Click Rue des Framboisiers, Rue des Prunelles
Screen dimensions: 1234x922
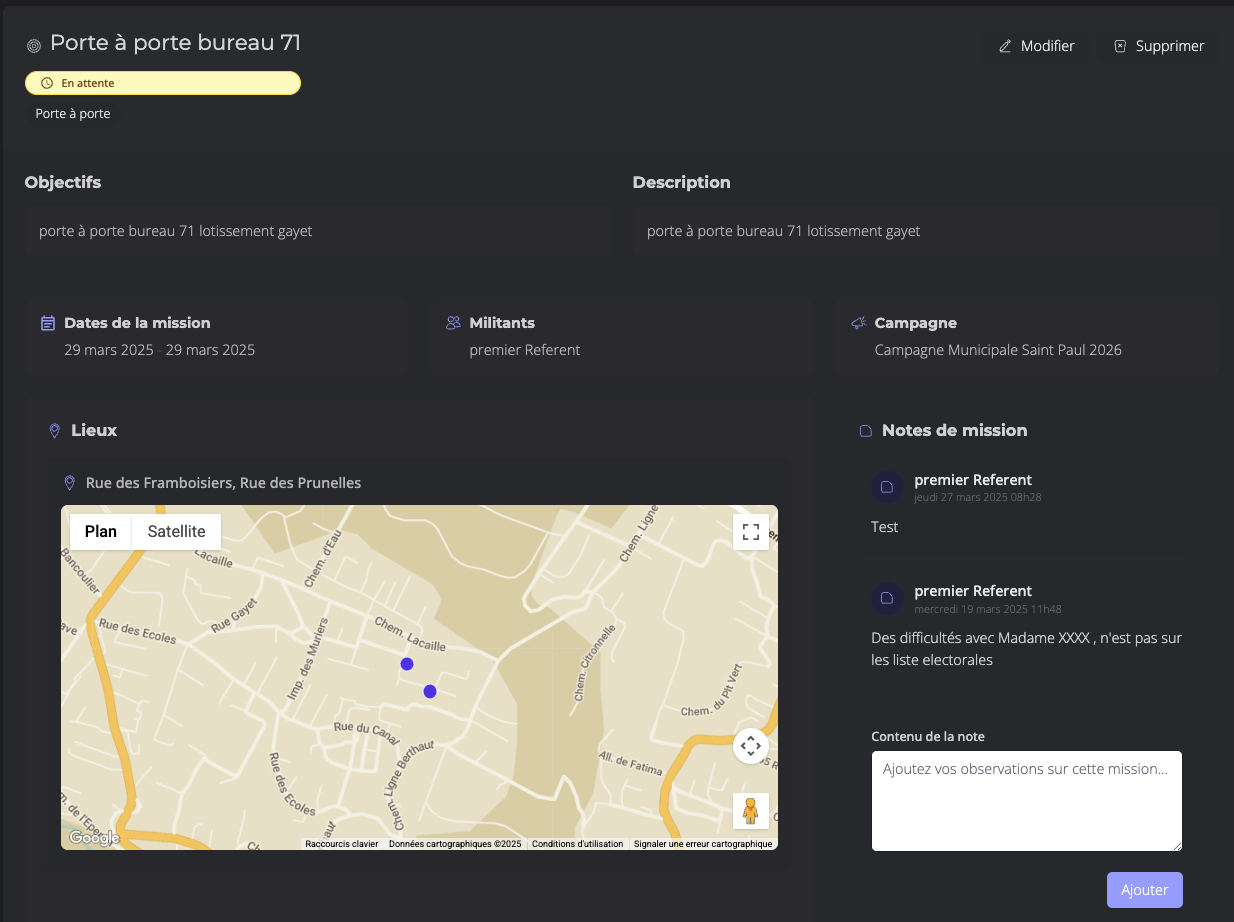[x=223, y=483]
